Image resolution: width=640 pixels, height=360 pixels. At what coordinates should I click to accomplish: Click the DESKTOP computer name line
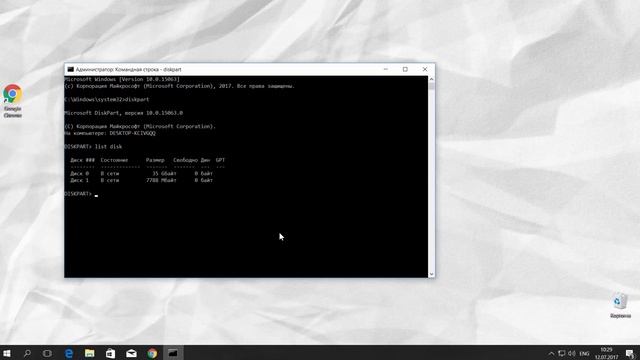click(x=110, y=133)
